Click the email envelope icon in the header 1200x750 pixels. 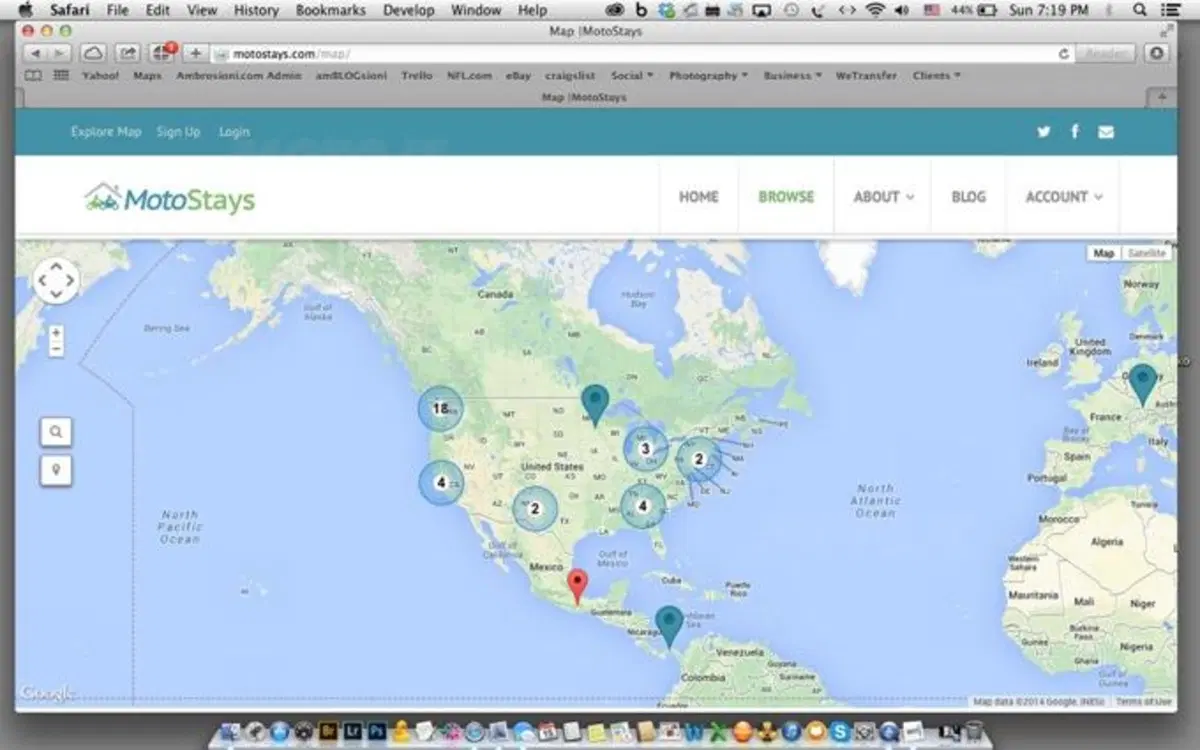pos(1105,132)
